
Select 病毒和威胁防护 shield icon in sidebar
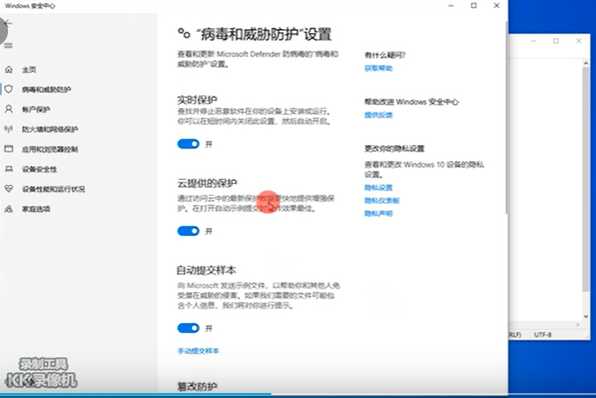9,89
